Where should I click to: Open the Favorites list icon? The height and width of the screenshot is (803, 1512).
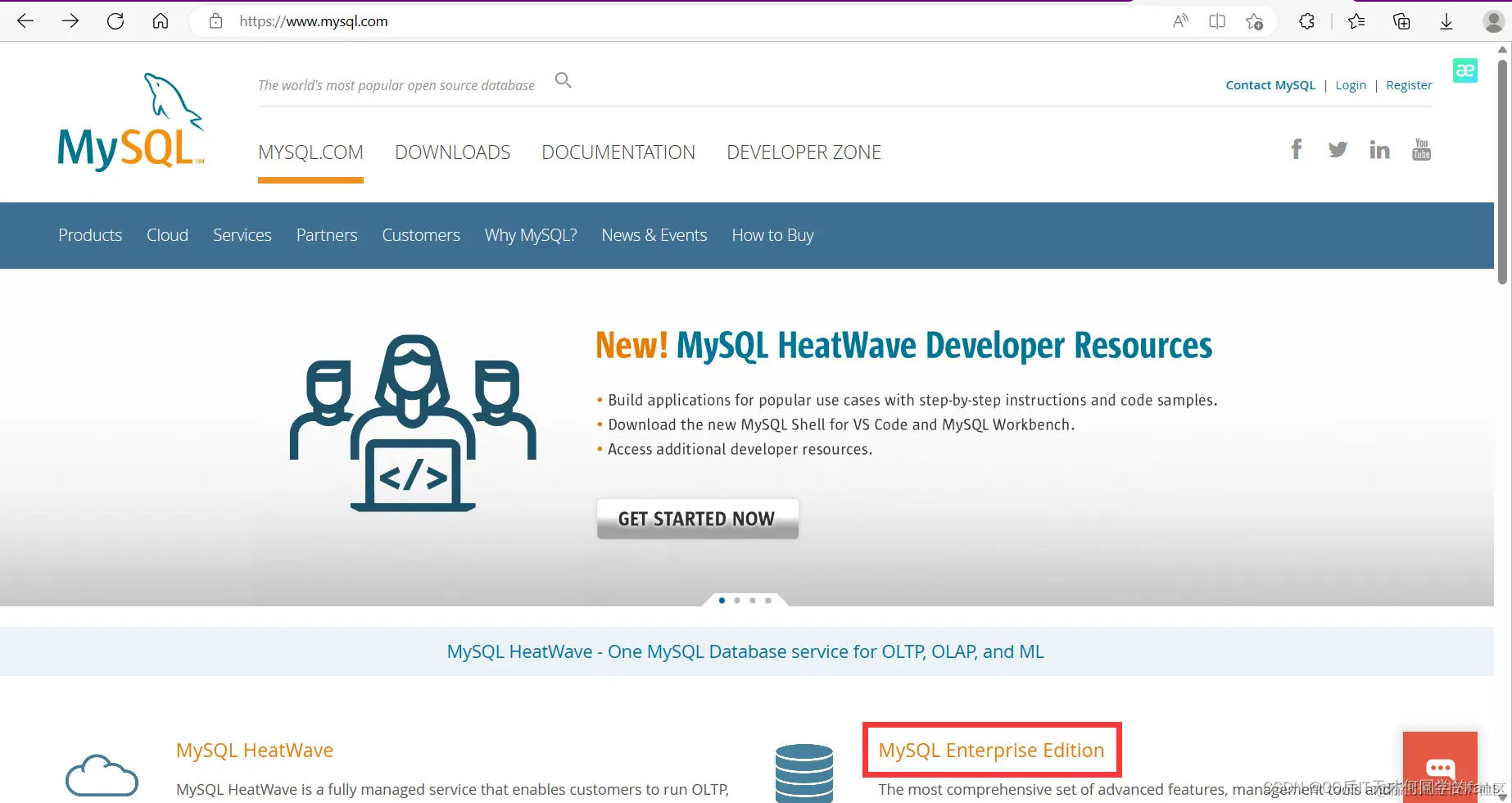click(1356, 21)
